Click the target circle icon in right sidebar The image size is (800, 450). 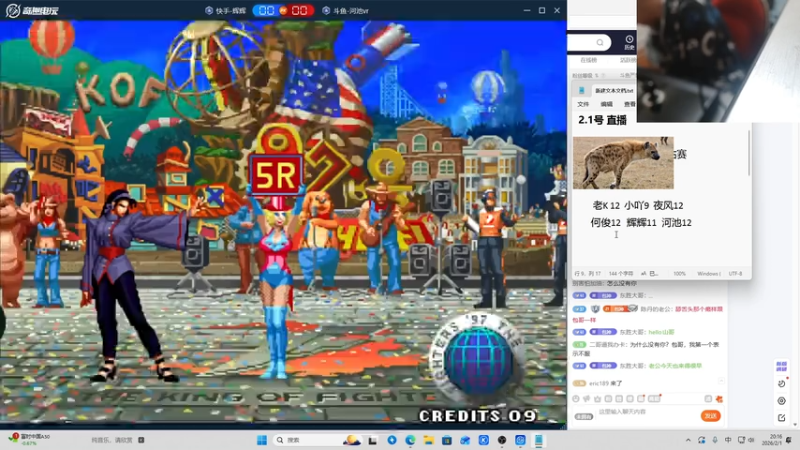click(782, 401)
